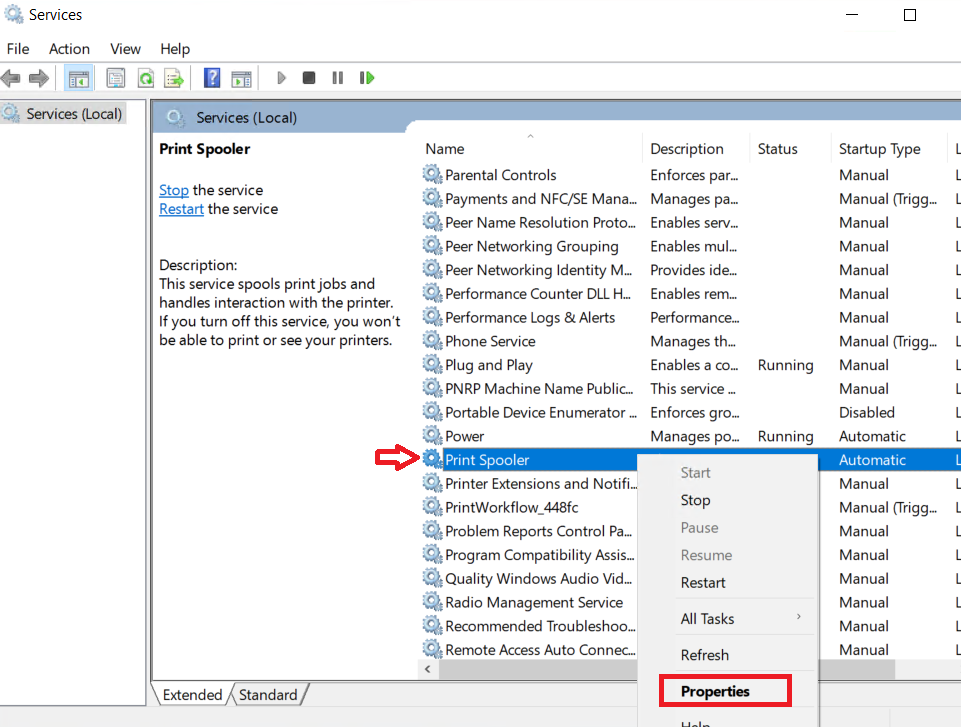Sort by the Status column header

tap(789, 149)
